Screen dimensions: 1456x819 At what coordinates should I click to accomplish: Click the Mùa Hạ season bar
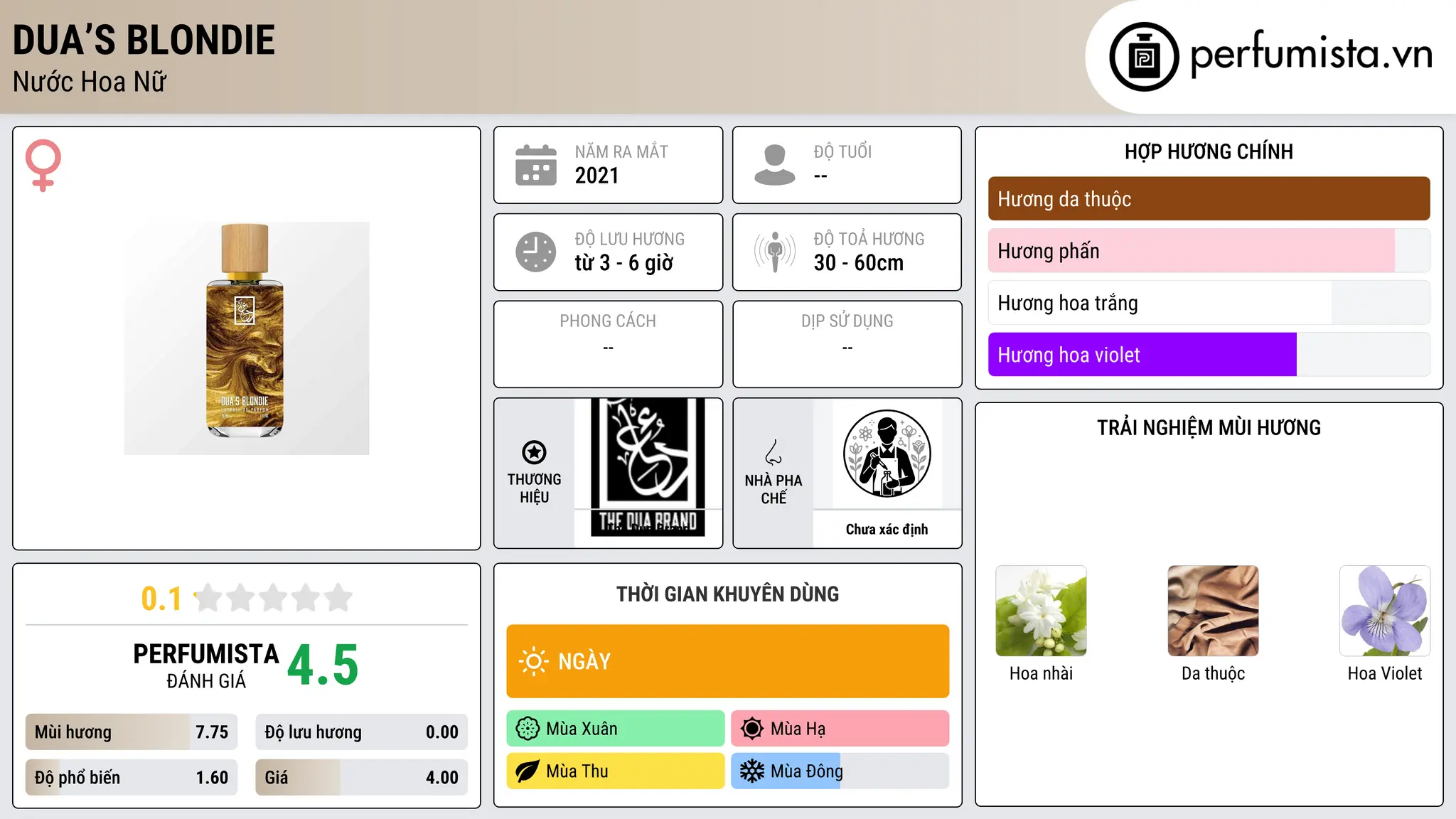tap(840, 729)
